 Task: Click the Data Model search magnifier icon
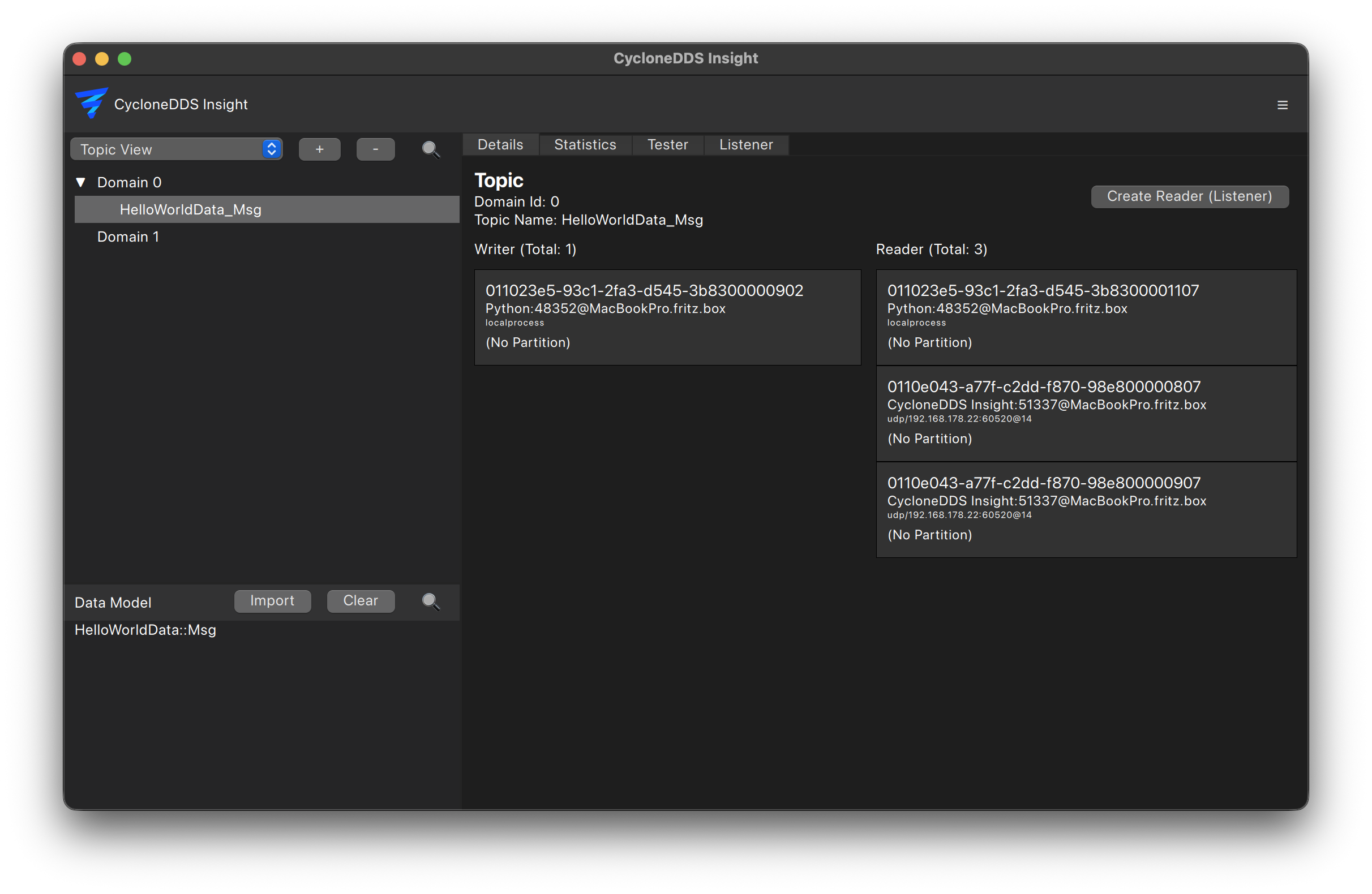(x=430, y=602)
